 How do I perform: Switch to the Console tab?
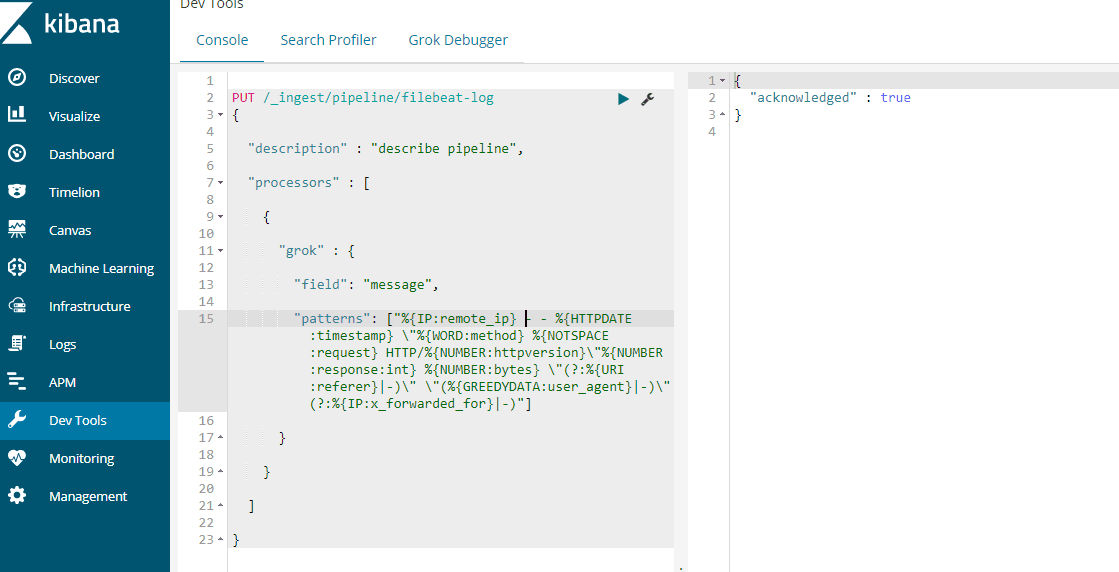click(222, 40)
